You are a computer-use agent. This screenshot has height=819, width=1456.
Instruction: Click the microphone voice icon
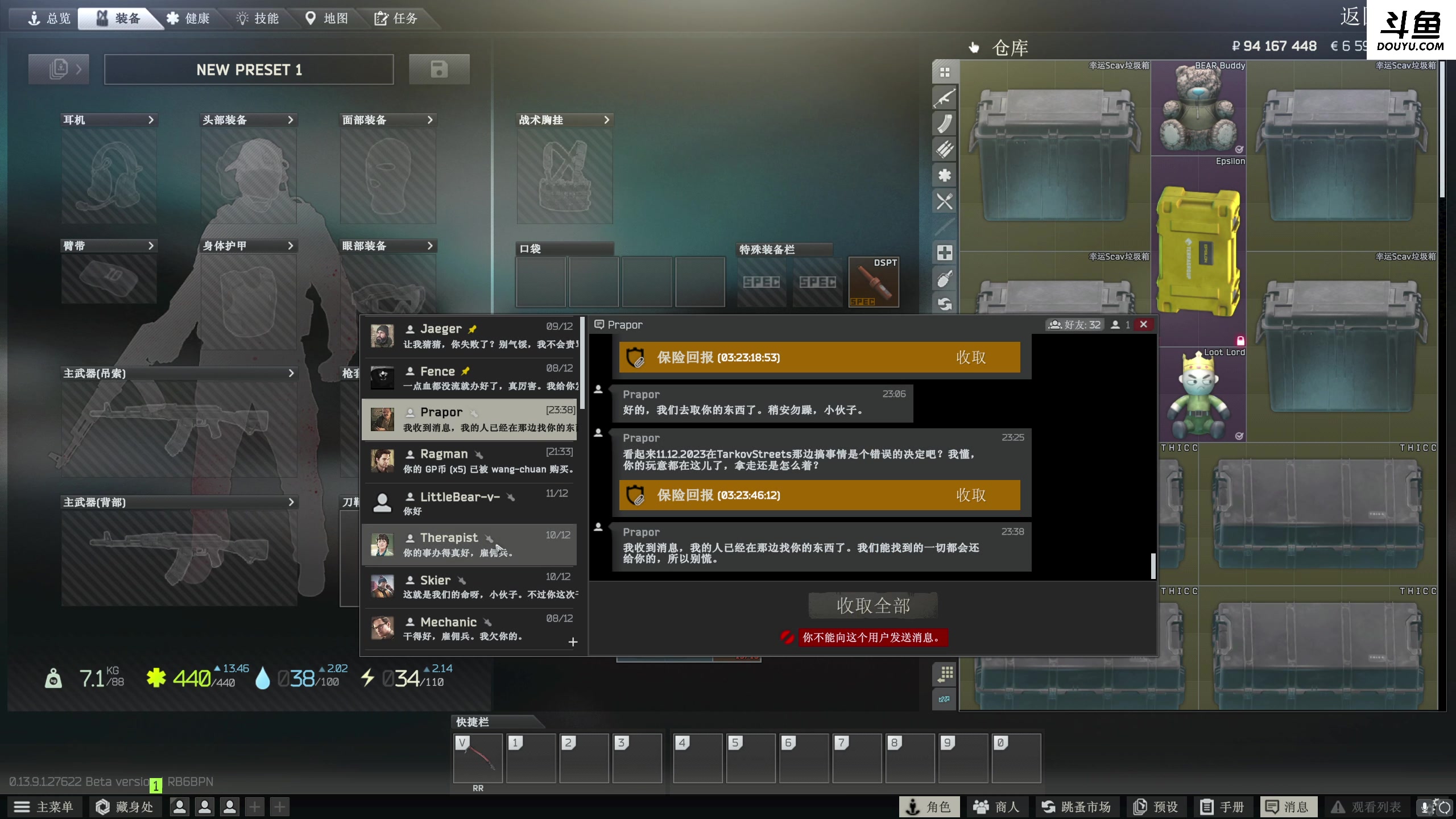click(1424, 806)
